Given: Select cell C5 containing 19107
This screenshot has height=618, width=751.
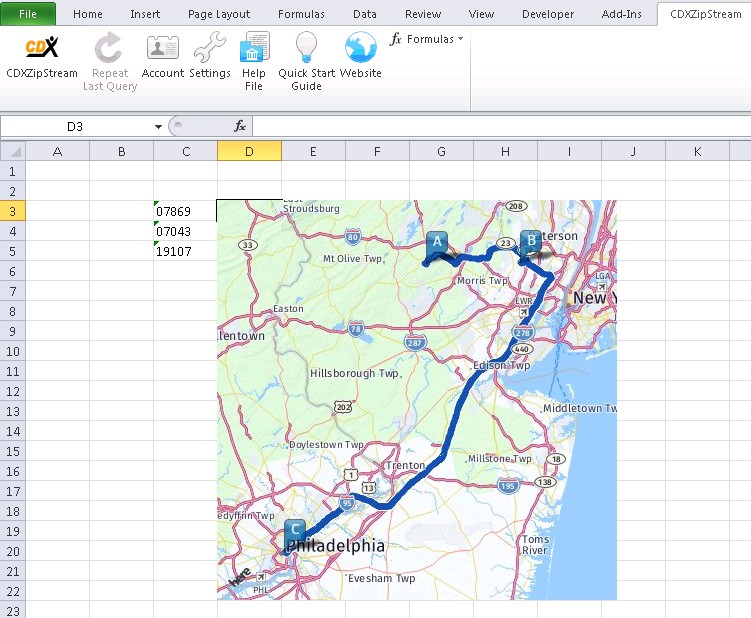Looking at the screenshot, I should 185,251.
